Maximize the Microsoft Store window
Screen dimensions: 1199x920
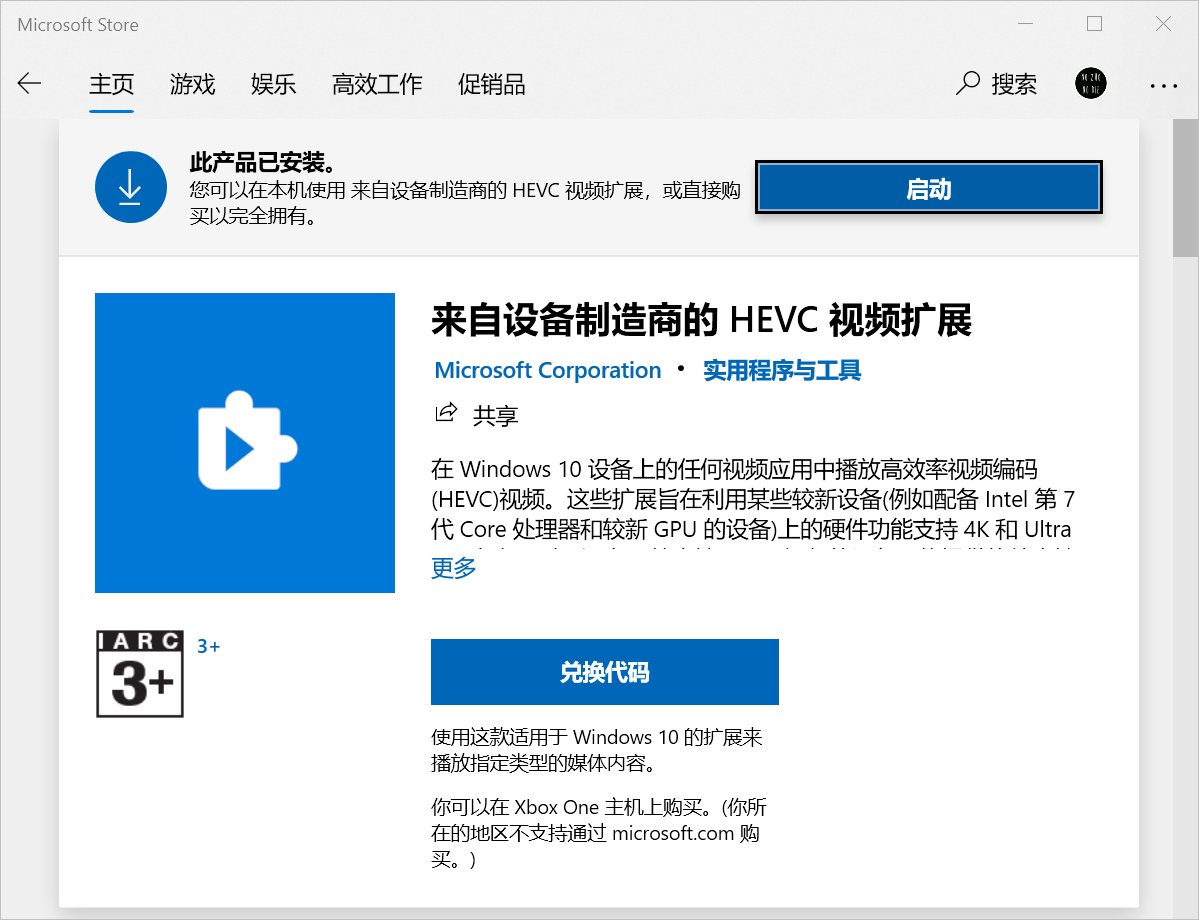pyautogui.click(x=1094, y=24)
